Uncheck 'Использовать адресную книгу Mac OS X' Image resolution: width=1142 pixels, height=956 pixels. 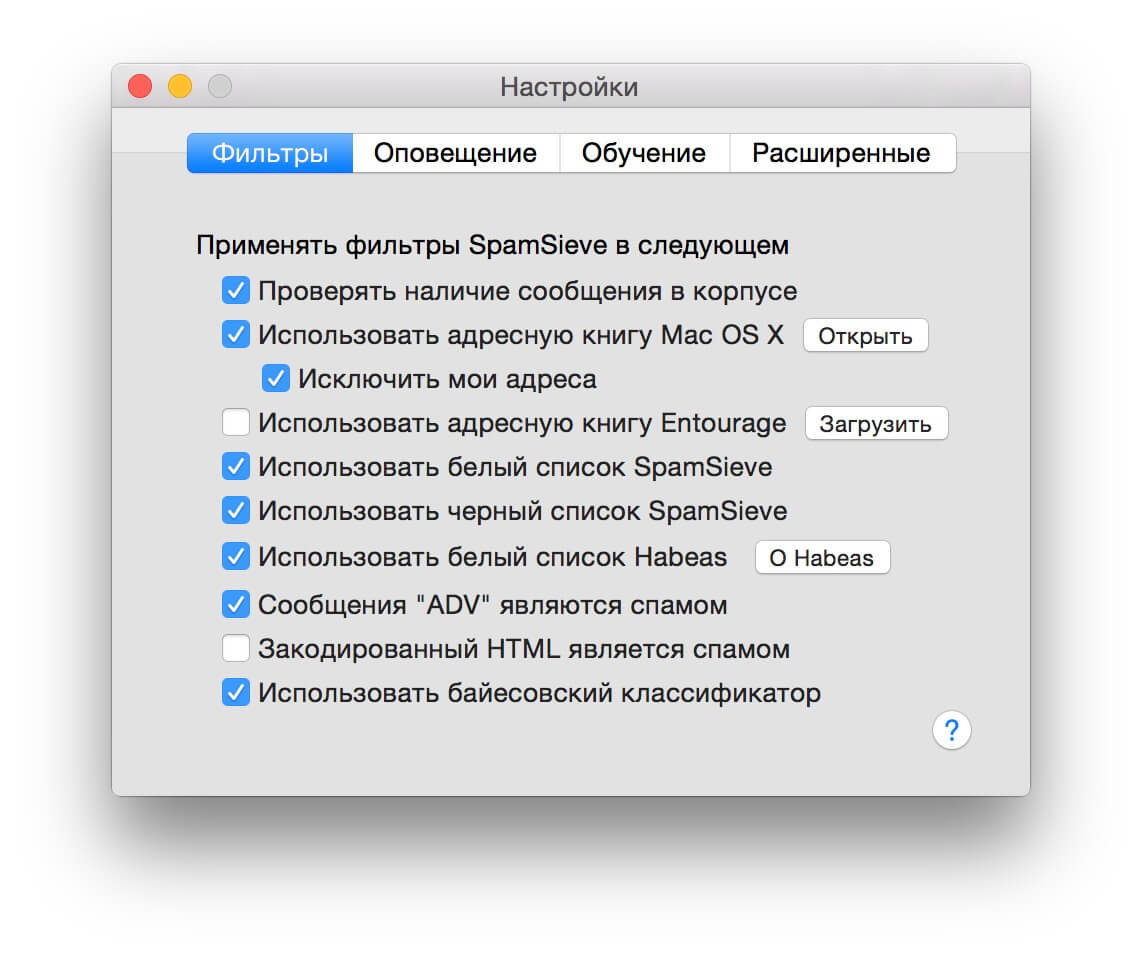point(235,334)
